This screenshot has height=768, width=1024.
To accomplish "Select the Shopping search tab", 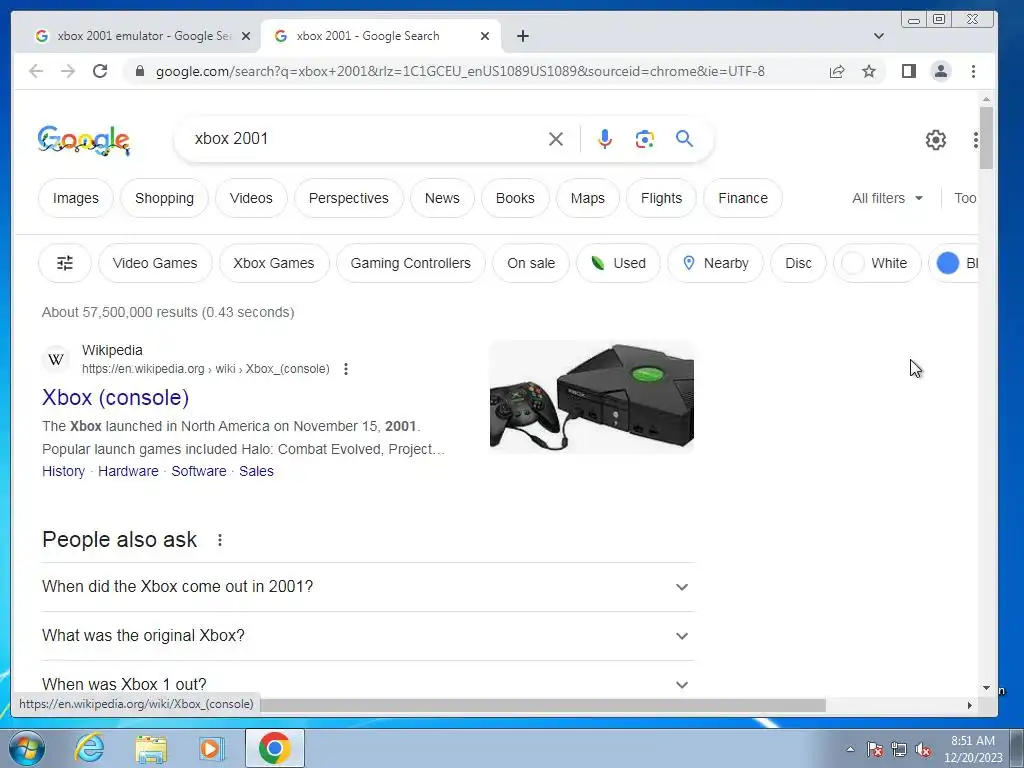I will coord(164,198).
